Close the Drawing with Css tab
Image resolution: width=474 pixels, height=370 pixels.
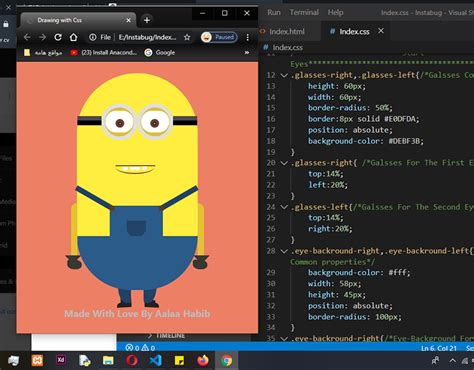128,20
